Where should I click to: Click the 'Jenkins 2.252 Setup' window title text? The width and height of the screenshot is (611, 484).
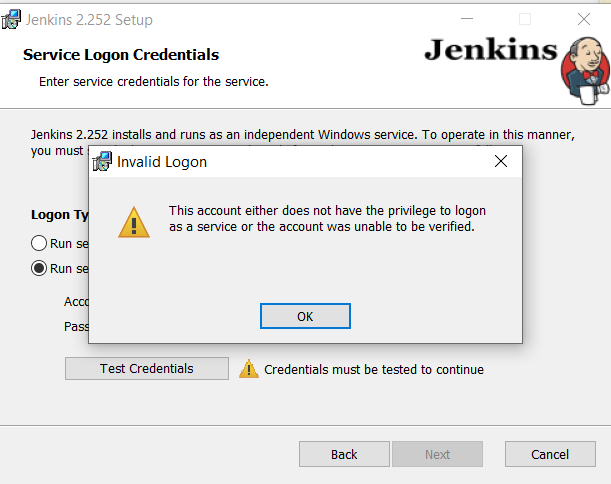click(89, 19)
